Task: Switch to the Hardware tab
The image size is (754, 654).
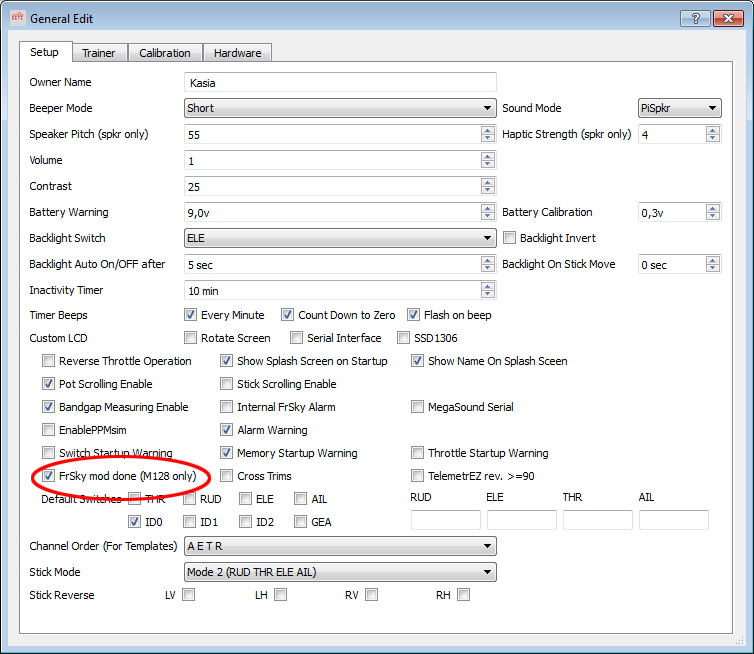Action: 238,53
